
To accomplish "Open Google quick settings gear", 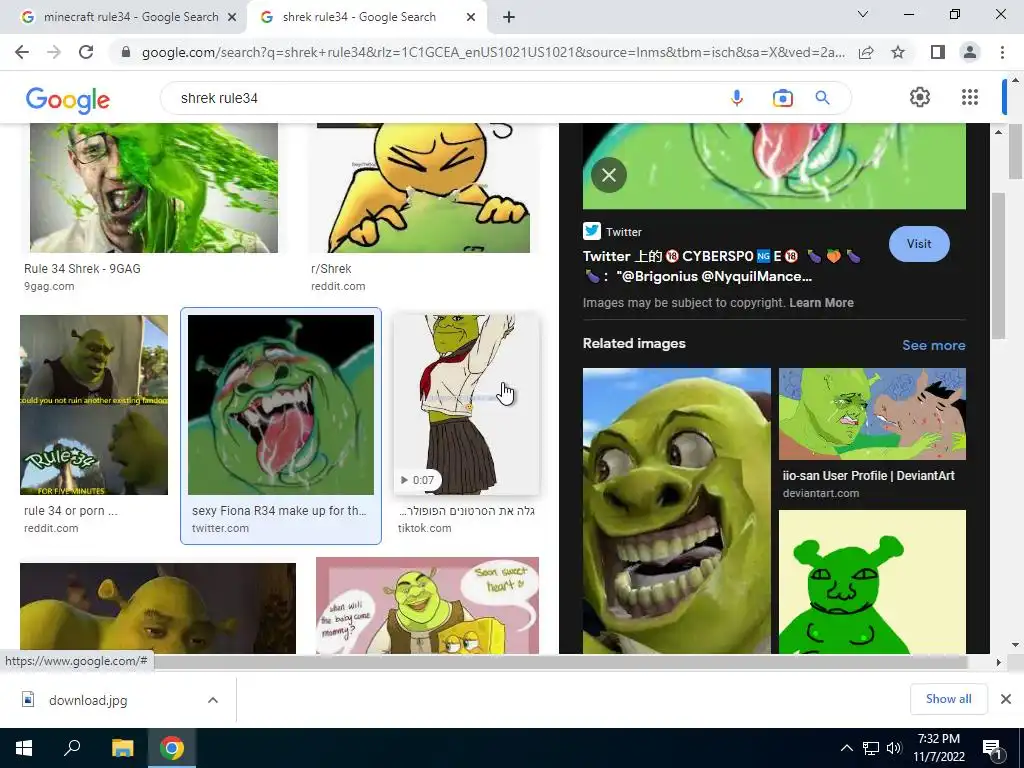I will 920,97.
